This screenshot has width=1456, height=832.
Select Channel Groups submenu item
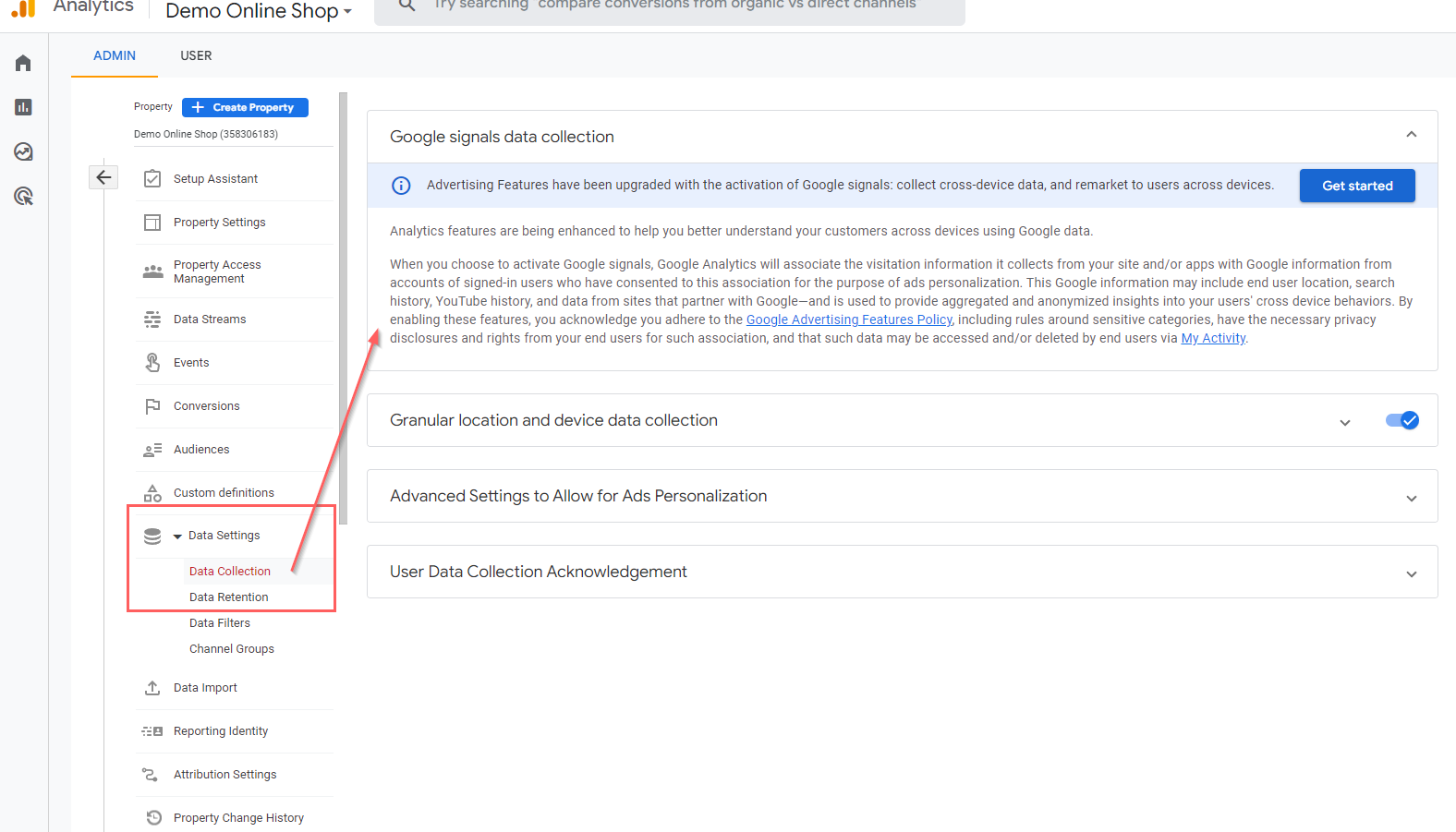coord(232,649)
